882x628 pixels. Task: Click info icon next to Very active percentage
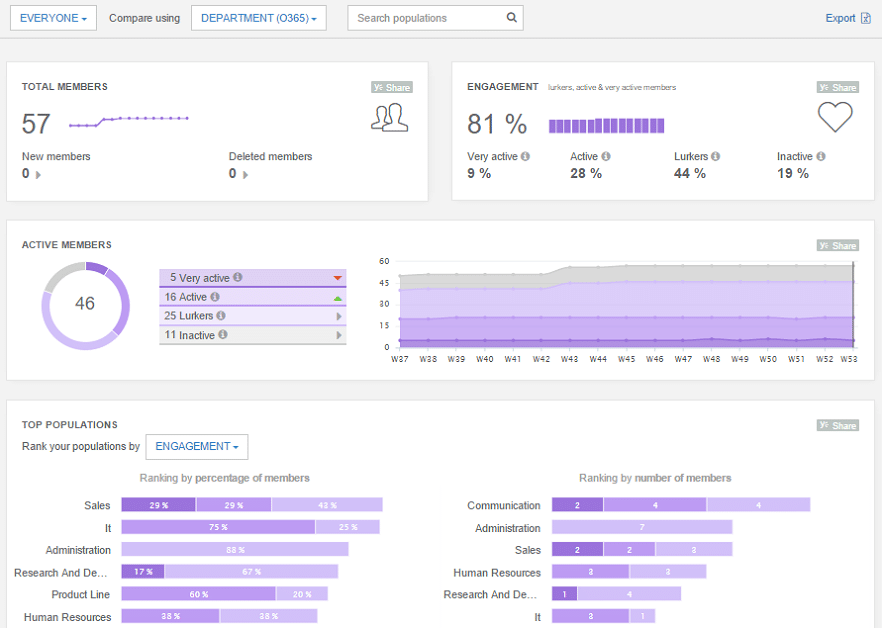[526, 157]
